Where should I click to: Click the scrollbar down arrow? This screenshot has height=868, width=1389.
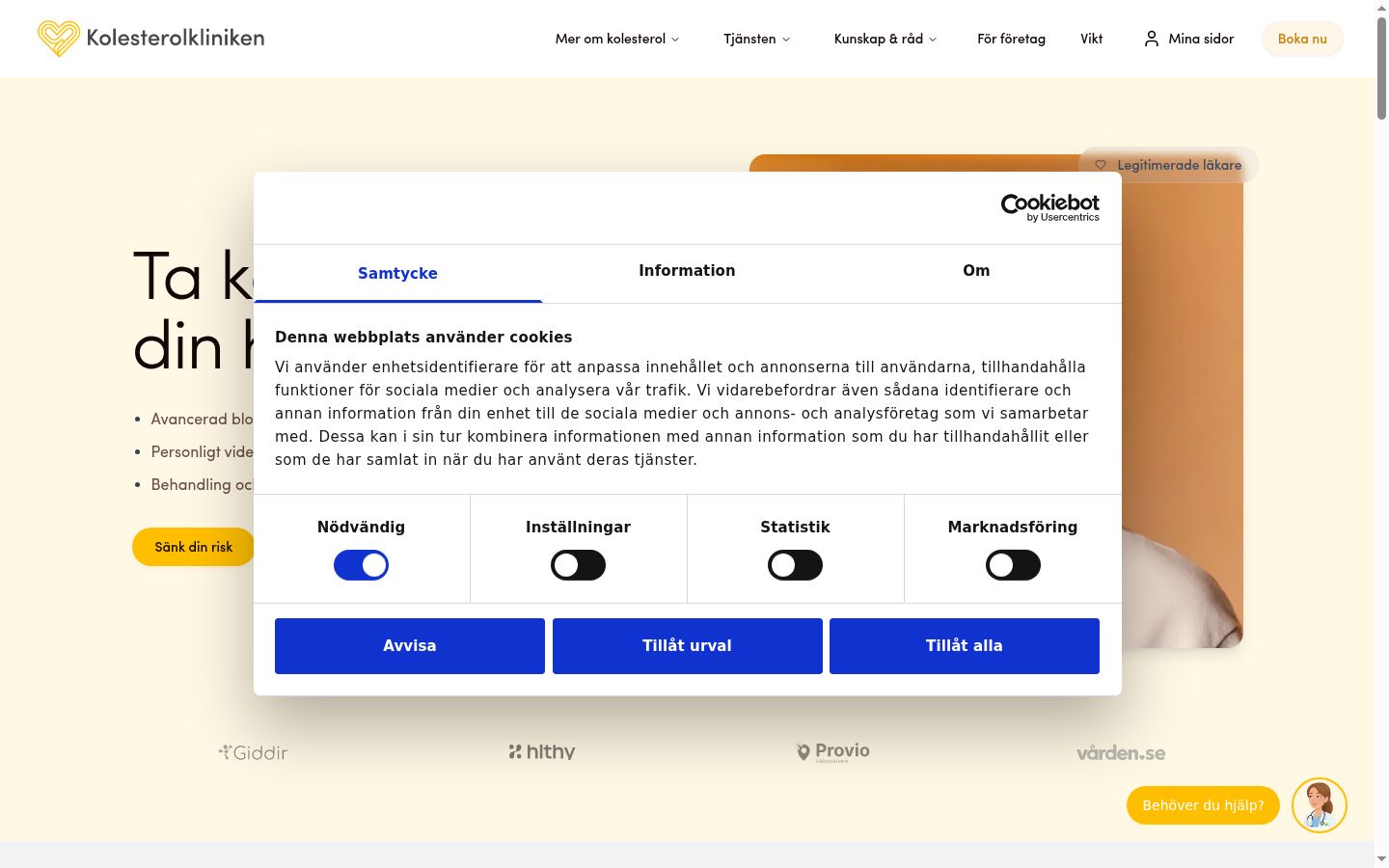coord(1381,858)
